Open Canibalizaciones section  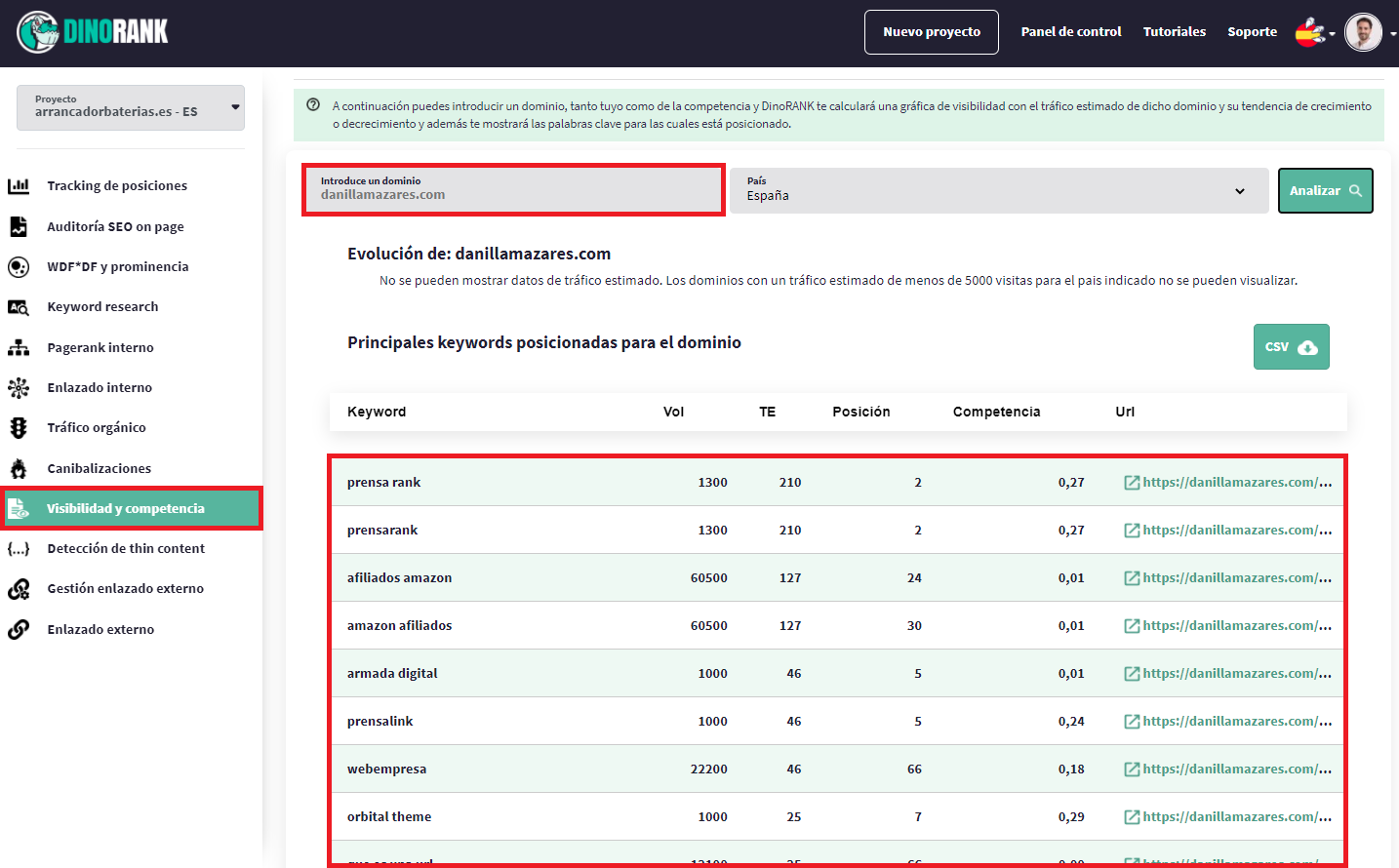point(100,468)
